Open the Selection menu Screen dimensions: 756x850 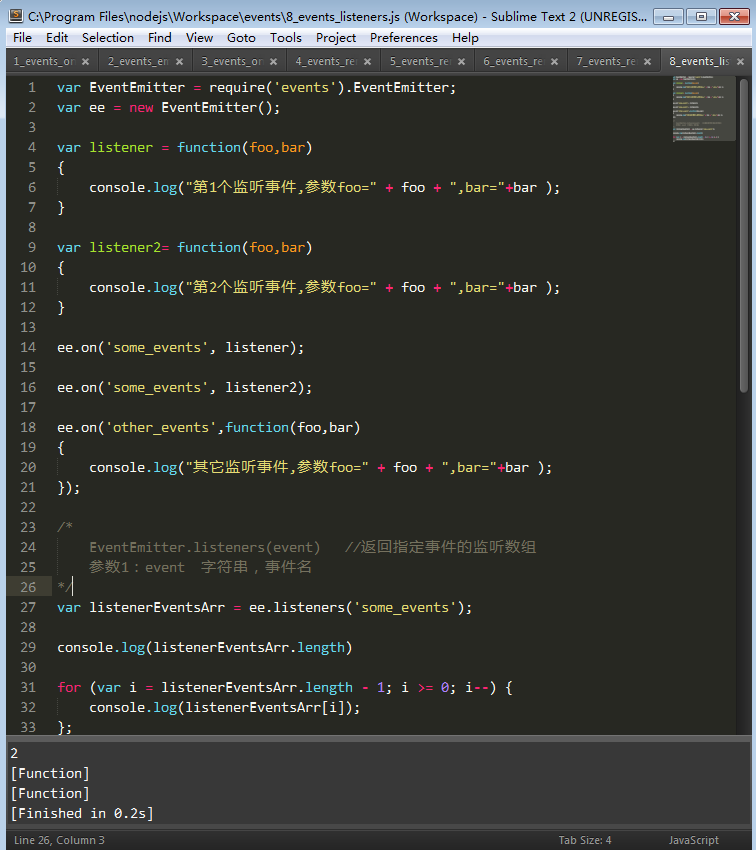pyautogui.click(x=108, y=38)
